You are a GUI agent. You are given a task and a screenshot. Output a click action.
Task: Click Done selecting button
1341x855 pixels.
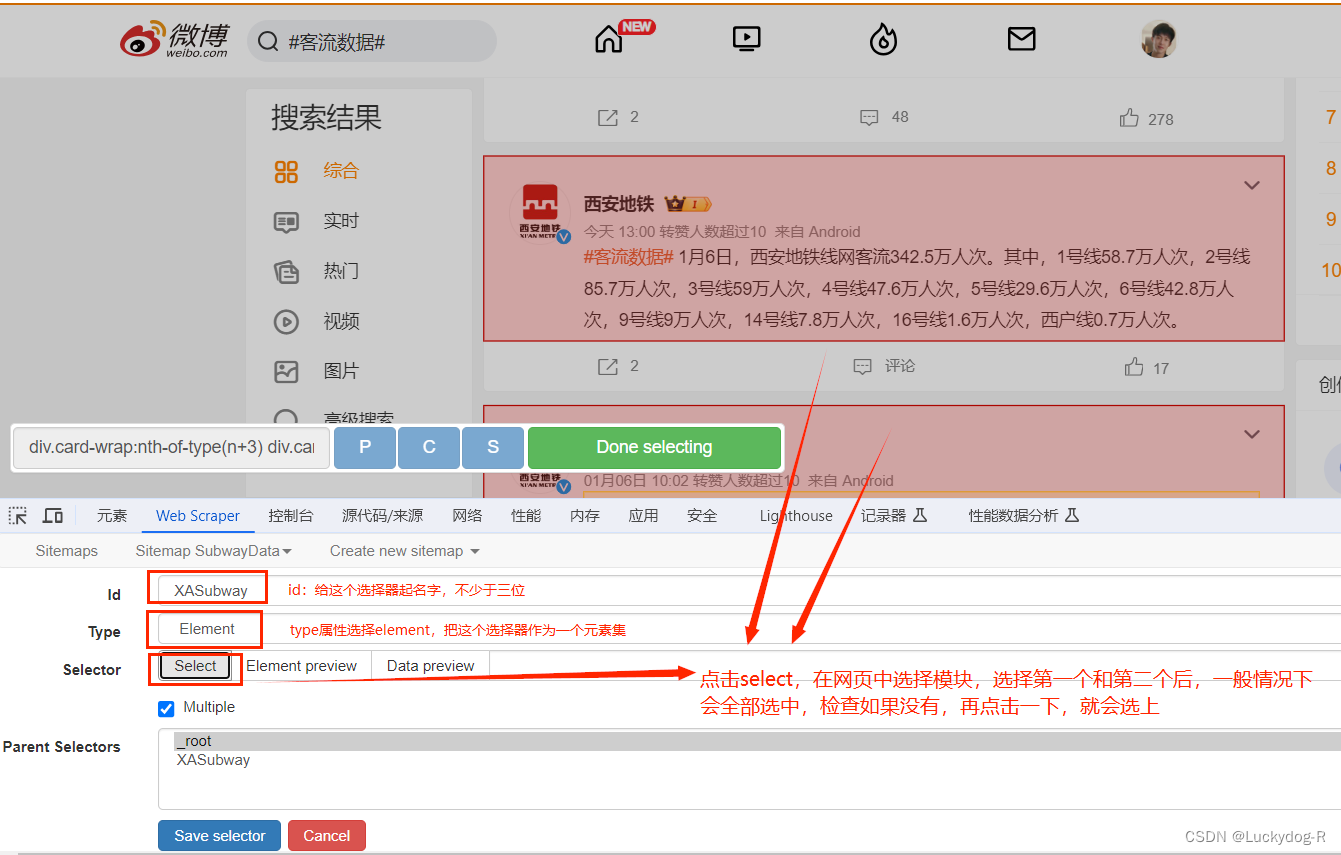[x=654, y=447]
